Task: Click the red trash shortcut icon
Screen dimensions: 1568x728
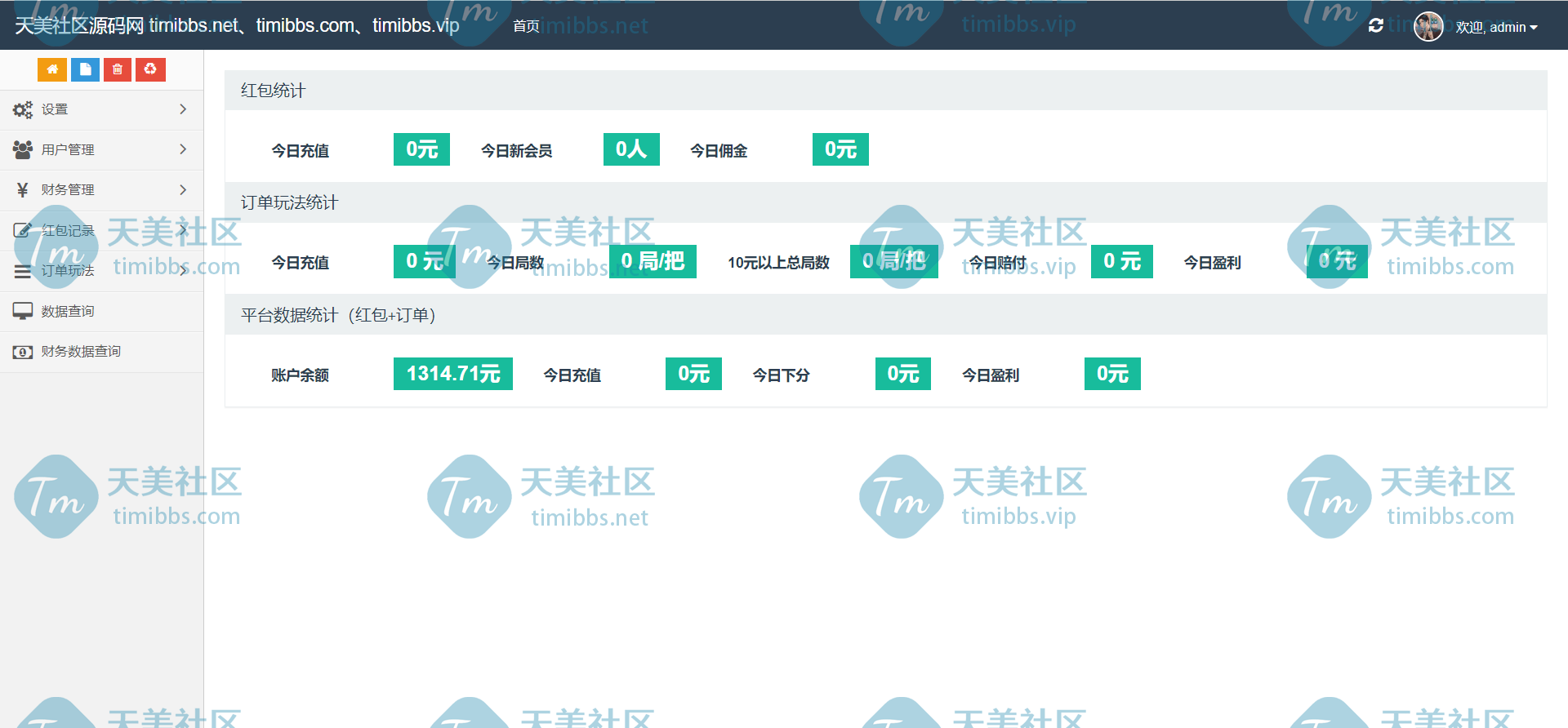Action: [118, 69]
